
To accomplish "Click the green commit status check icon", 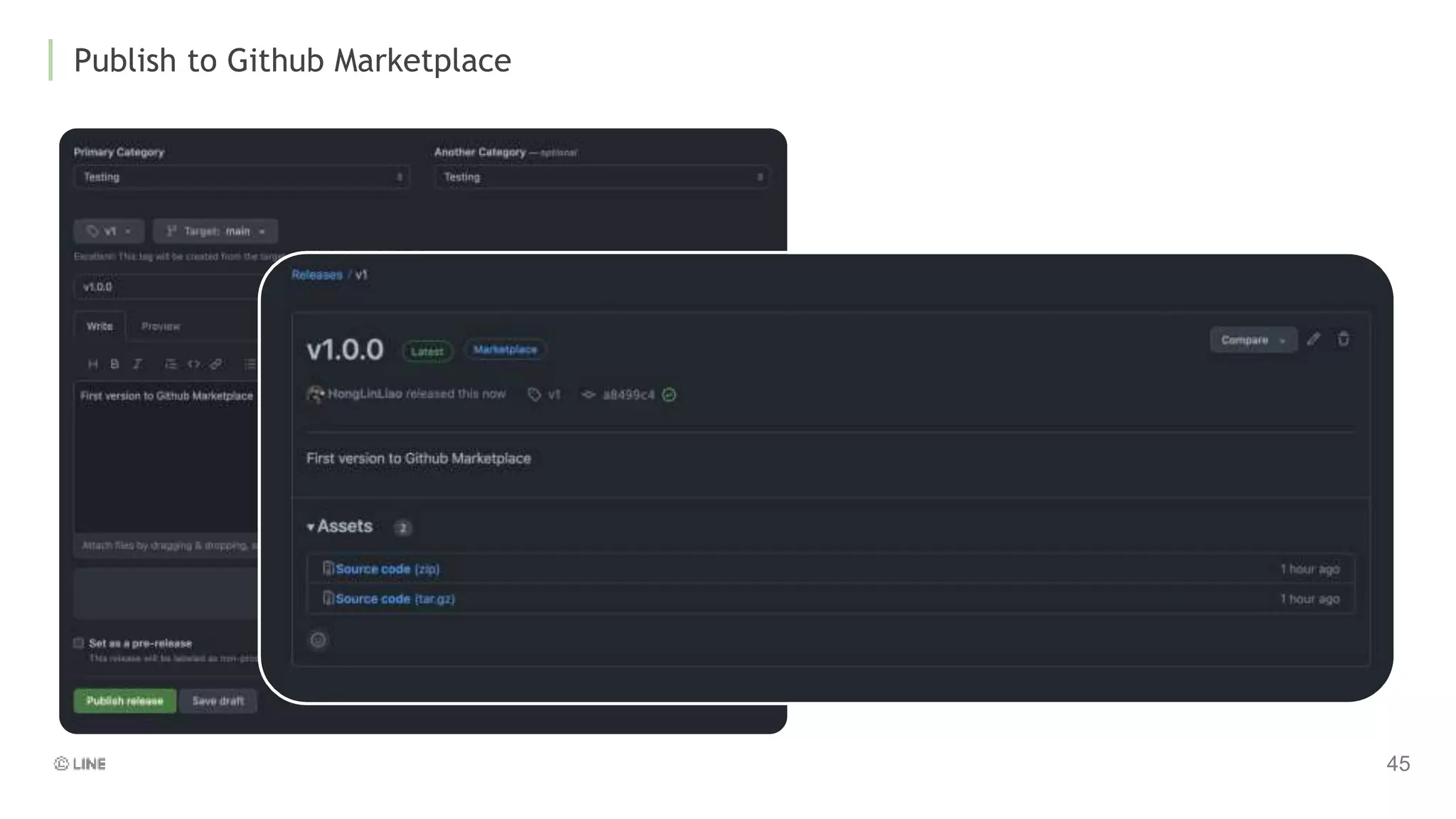I will [x=669, y=395].
